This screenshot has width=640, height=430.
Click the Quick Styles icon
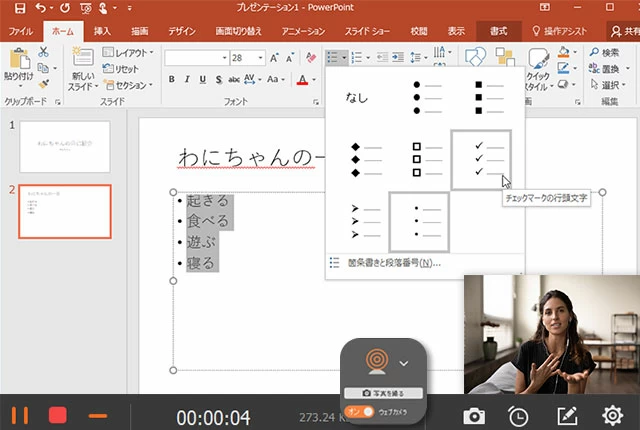(538, 58)
